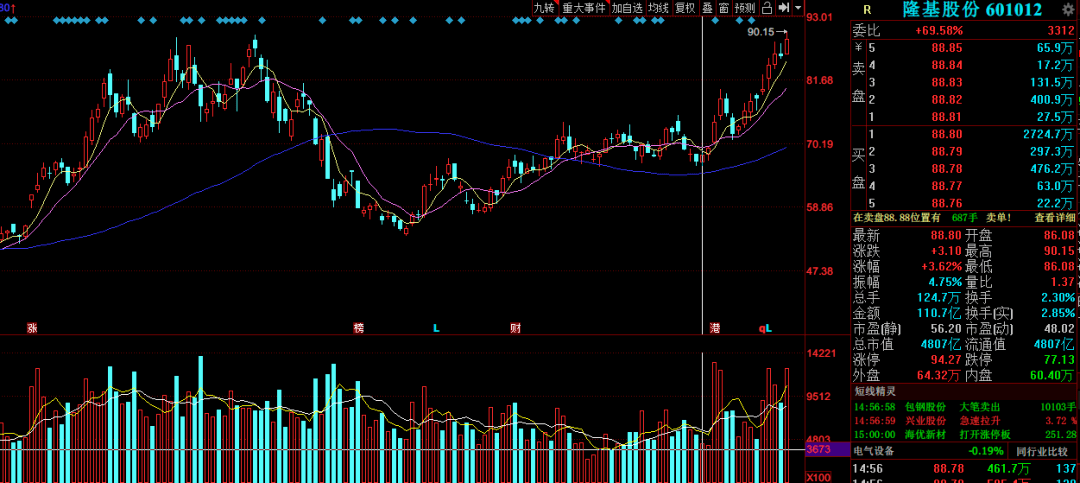The image size is (1080, 483).
Task: Add stock via 加自选 button
Action: pos(627,8)
